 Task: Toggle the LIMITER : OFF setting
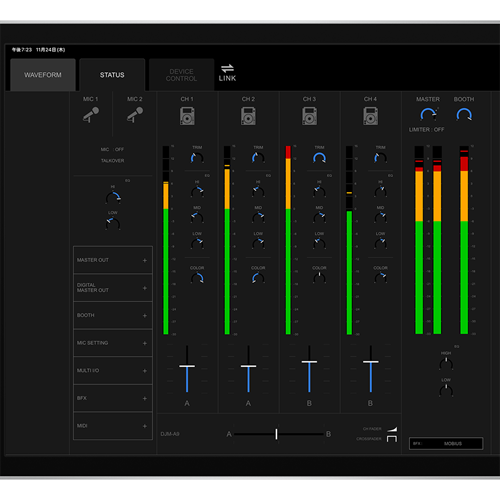[426, 130]
